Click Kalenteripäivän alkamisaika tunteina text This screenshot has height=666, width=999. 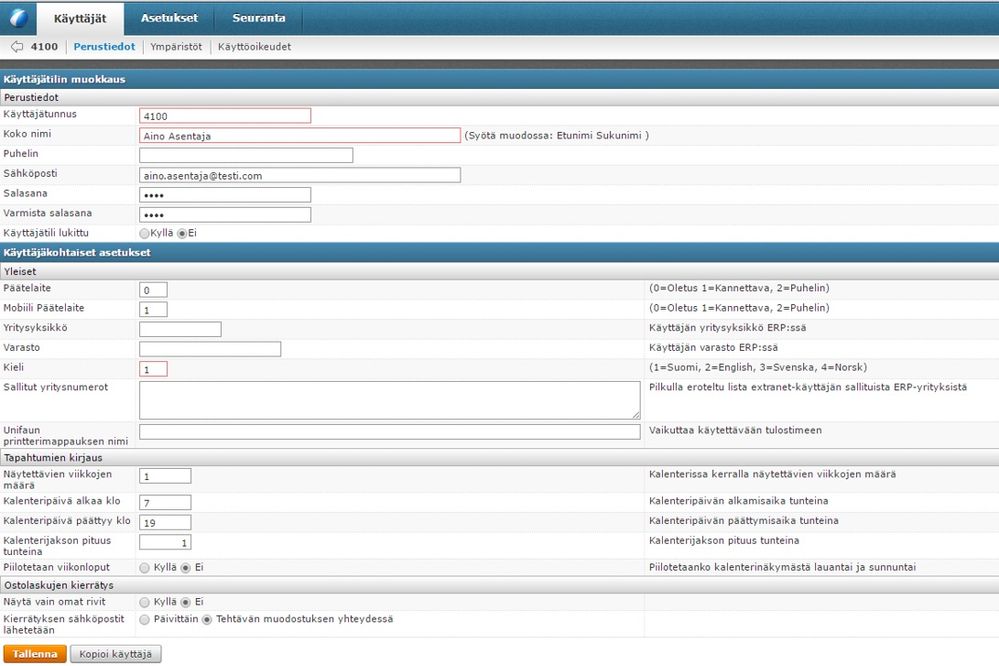(x=738, y=501)
